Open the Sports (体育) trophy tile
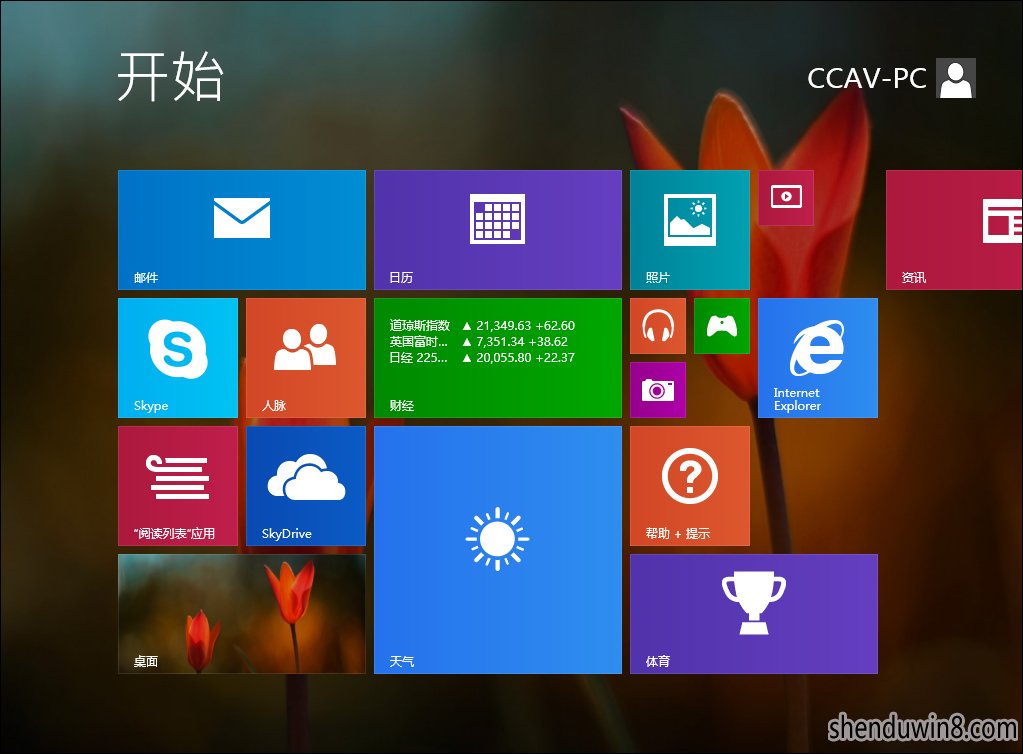Viewport: 1023px width, 754px height. pyautogui.click(x=754, y=614)
